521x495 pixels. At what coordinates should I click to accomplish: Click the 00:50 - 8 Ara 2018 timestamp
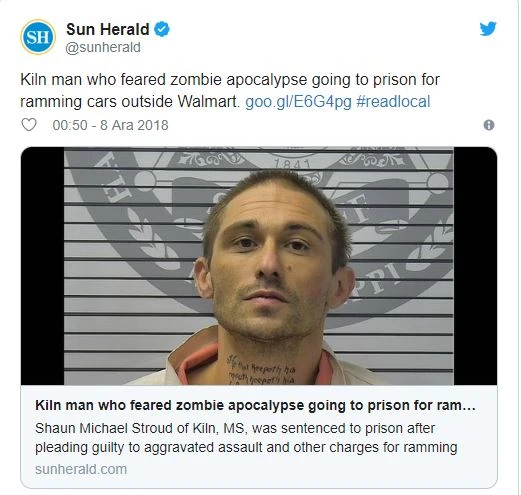(x=110, y=125)
